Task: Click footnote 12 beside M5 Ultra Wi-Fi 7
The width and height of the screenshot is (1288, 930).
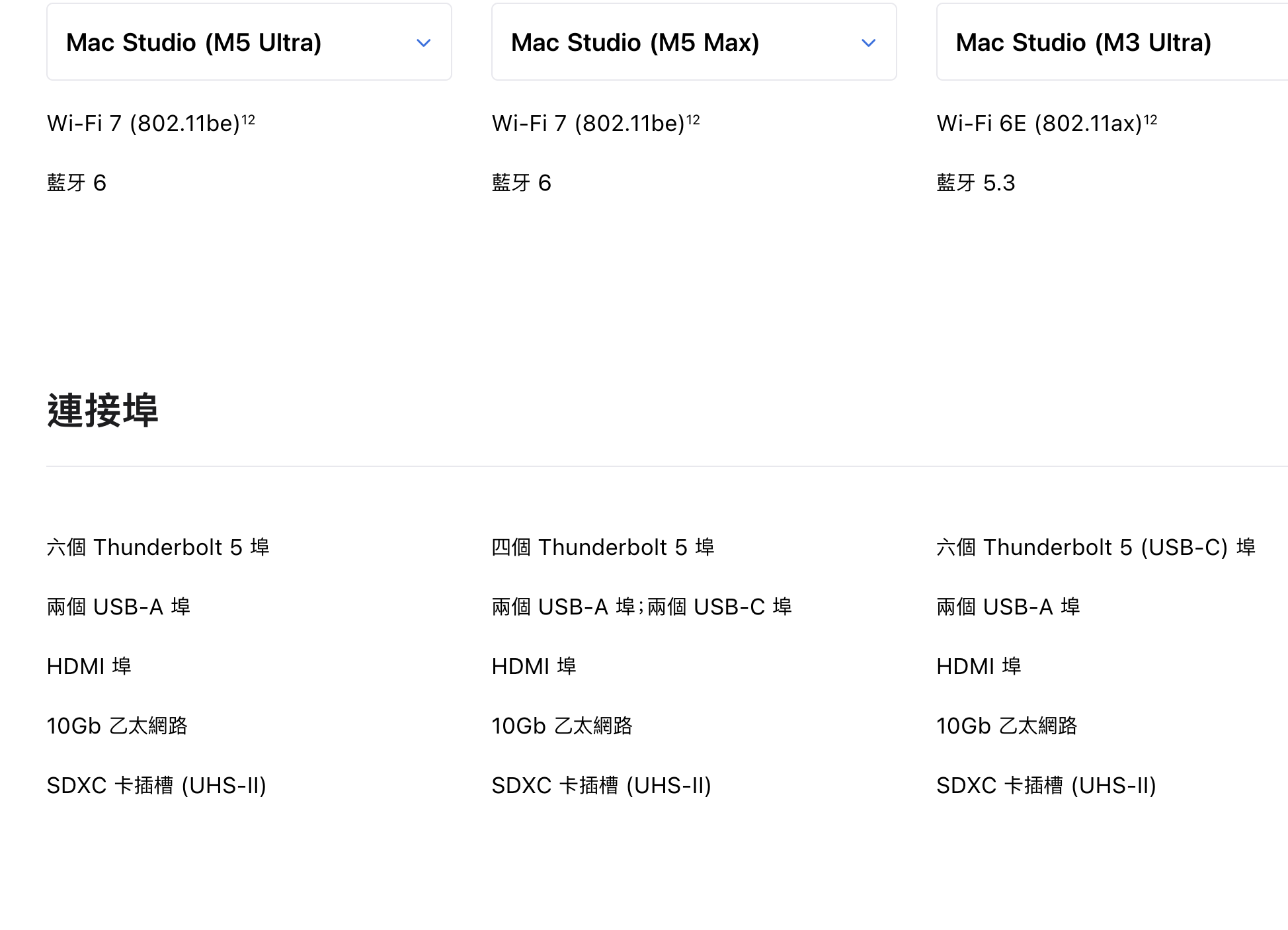Action: (x=248, y=120)
